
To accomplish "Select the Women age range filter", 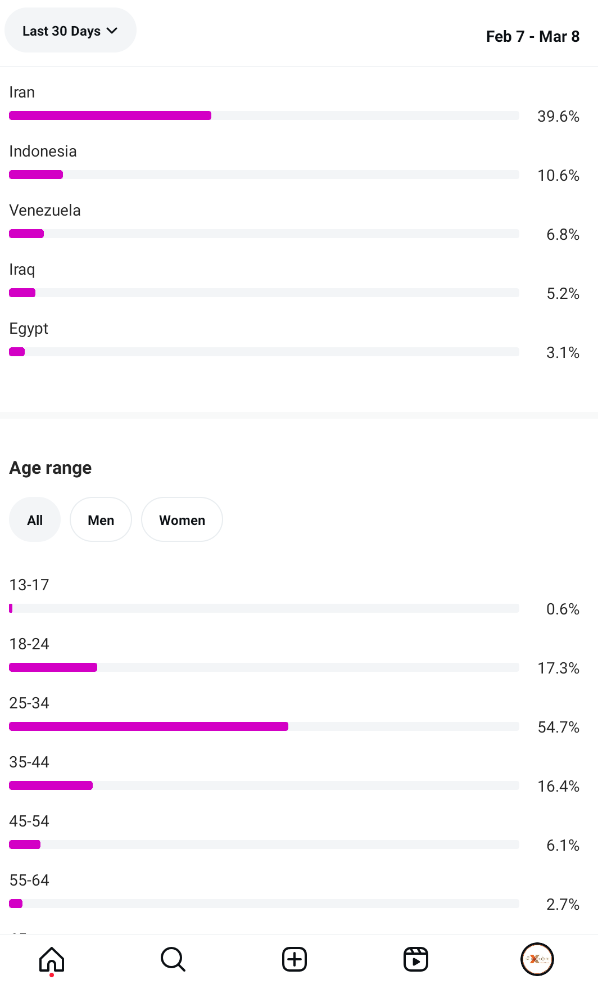I will tap(182, 520).
